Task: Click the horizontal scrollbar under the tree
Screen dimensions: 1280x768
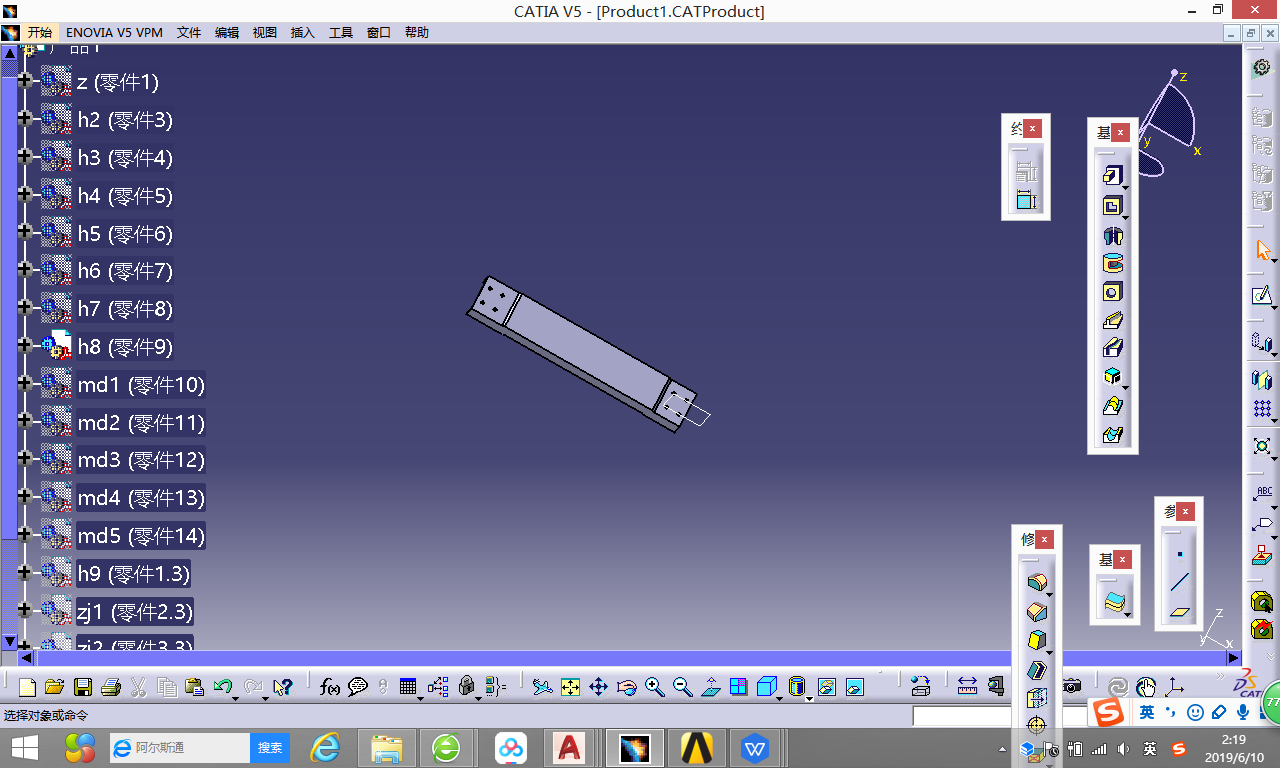Action: (x=630, y=658)
